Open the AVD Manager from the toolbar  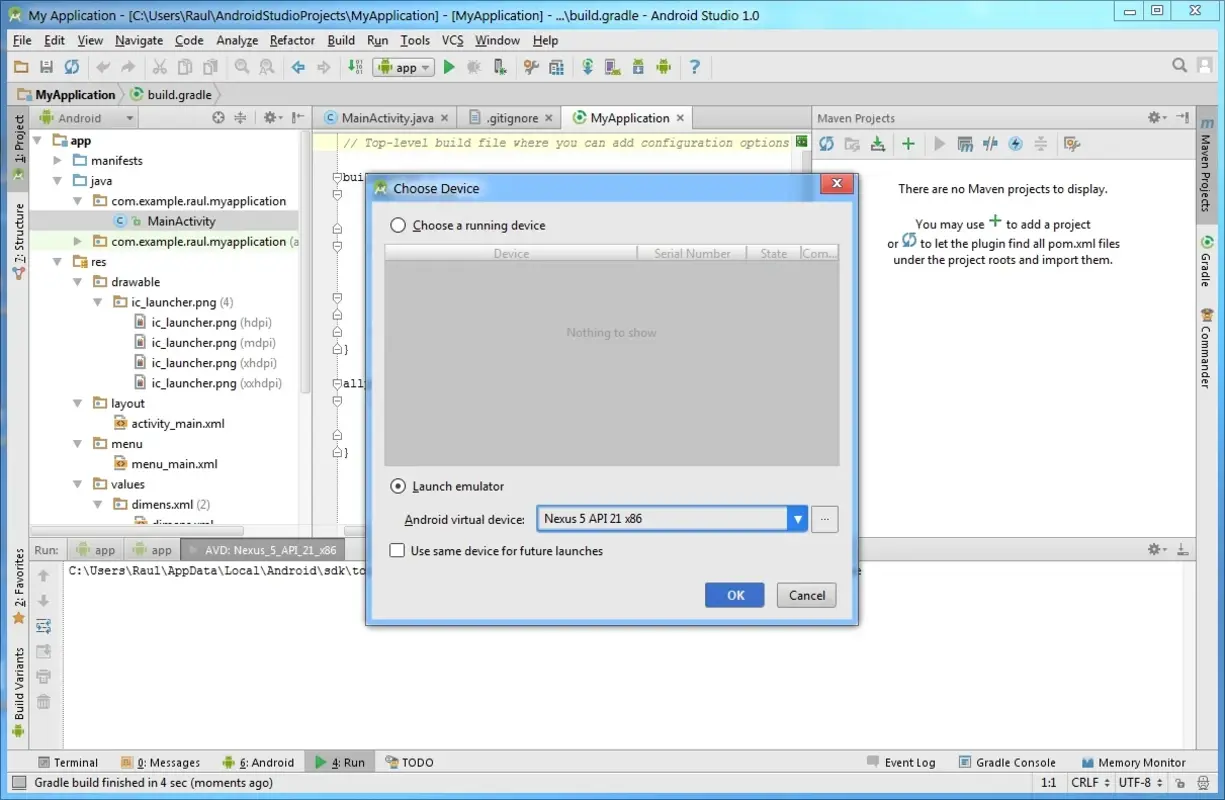[611, 67]
